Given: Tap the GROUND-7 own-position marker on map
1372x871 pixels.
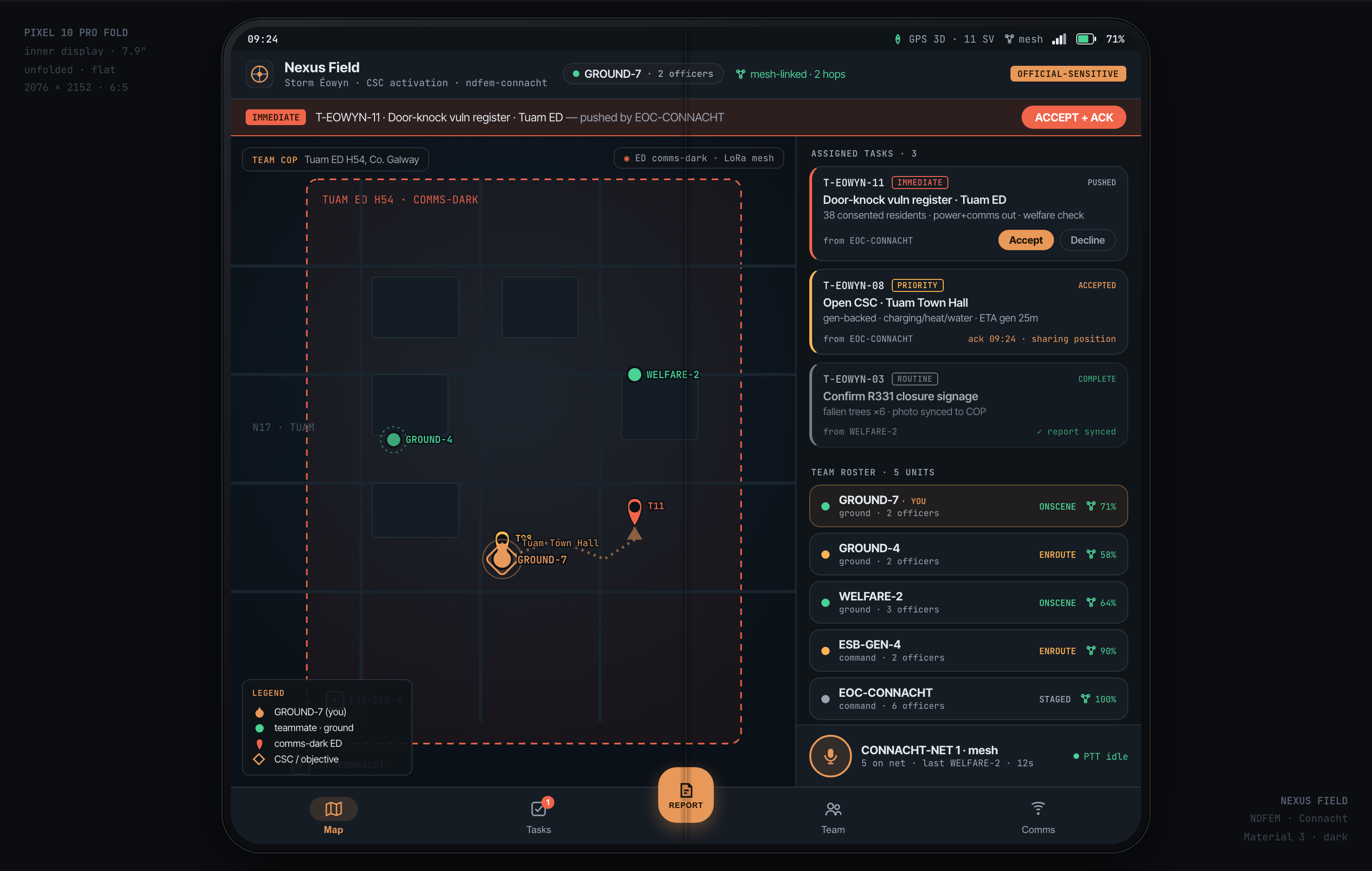Looking at the screenshot, I should pyautogui.click(x=502, y=559).
